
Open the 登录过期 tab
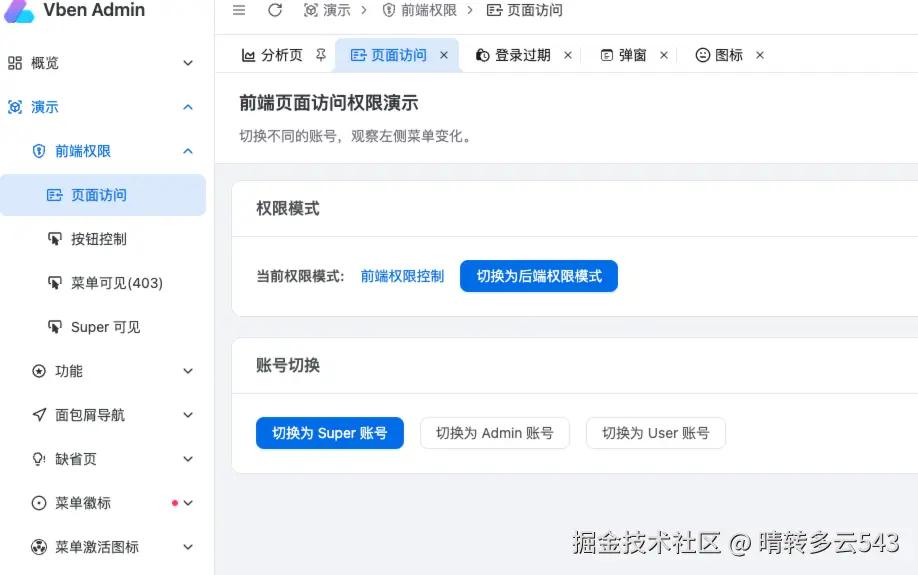(523, 55)
